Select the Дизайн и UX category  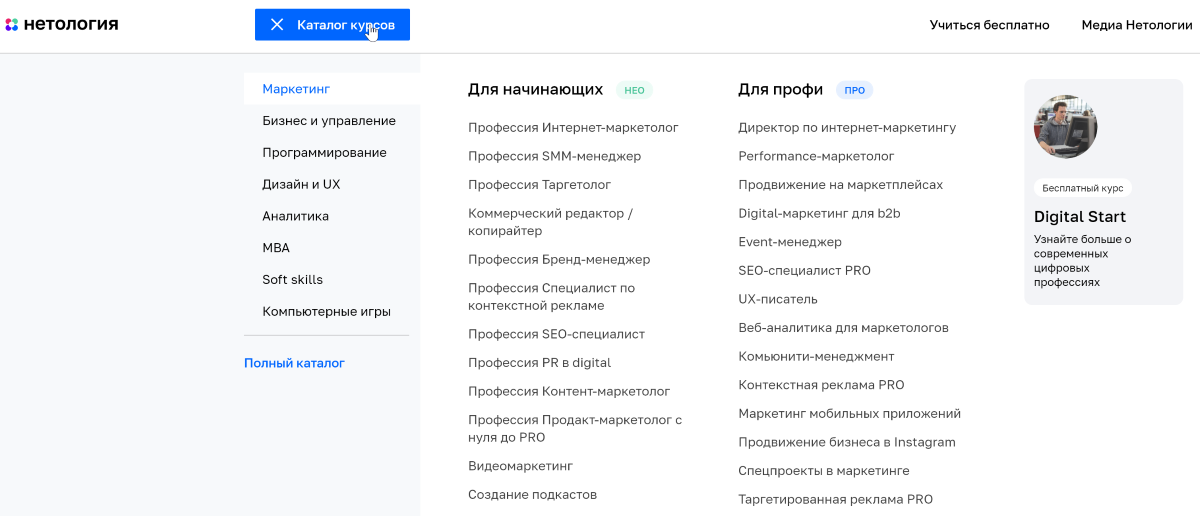[301, 185]
